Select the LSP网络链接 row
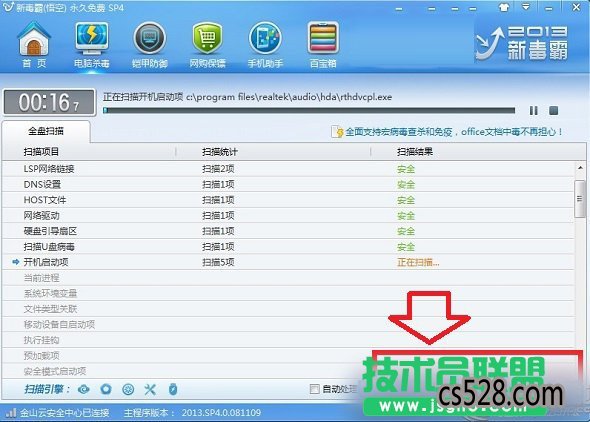Screen dimensions: 590x422 pos(288,169)
